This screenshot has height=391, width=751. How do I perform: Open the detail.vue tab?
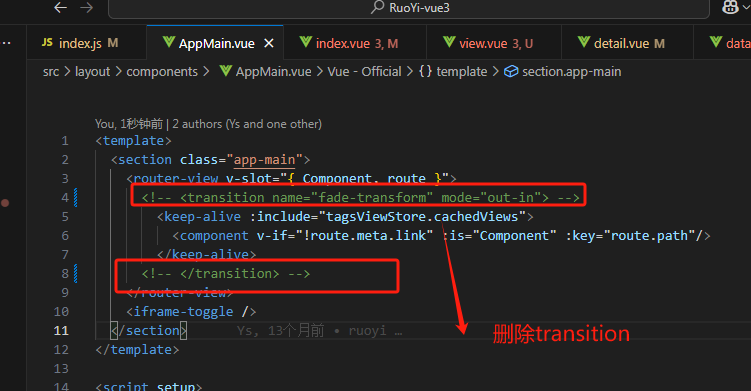point(627,43)
